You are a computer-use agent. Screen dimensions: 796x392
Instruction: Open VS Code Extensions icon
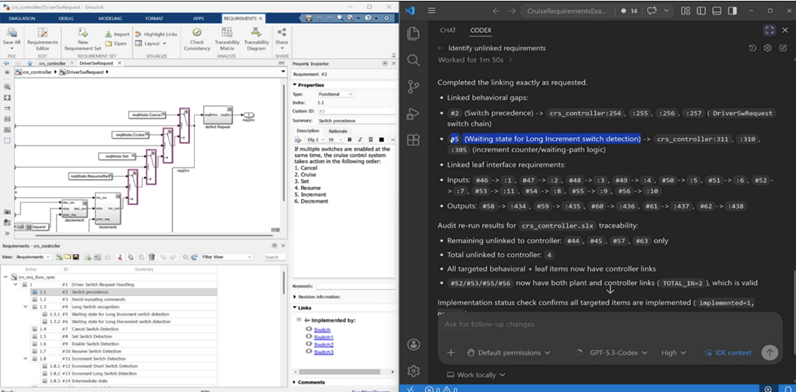(414, 140)
